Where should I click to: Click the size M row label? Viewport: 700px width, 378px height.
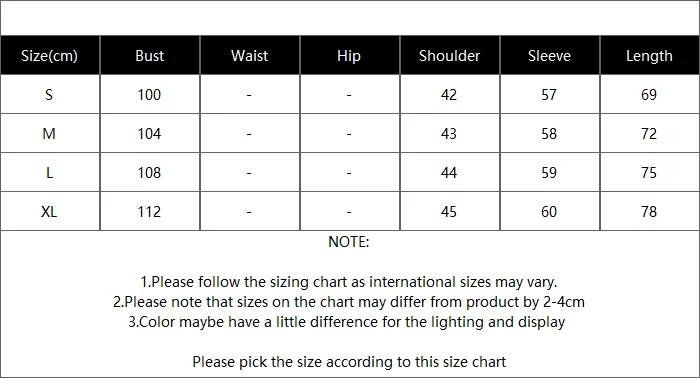[x=49, y=133]
